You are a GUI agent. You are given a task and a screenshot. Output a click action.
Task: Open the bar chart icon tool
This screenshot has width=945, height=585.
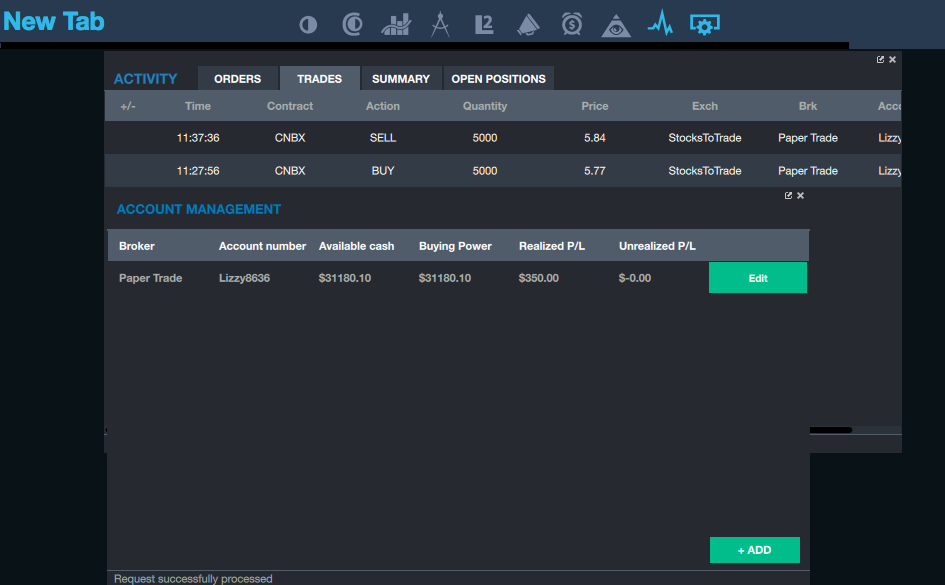[396, 25]
